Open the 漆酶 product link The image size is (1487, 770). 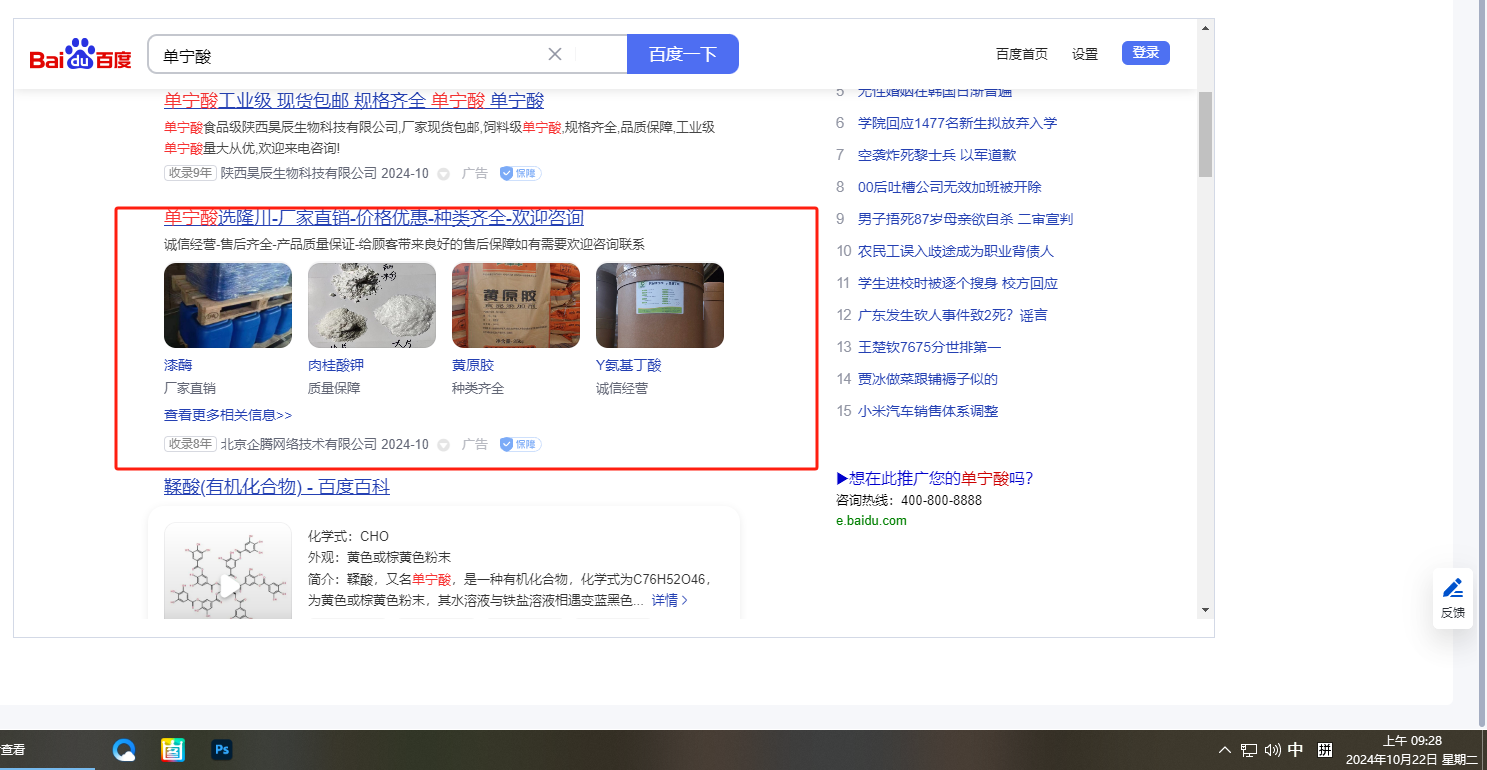(x=178, y=365)
